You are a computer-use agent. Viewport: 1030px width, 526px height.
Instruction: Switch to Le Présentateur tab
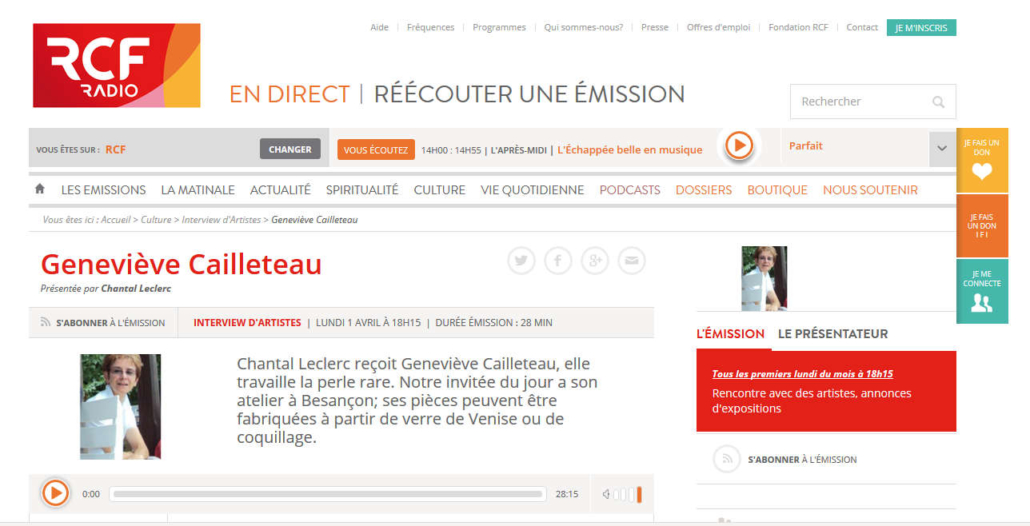tap(833, 334)
